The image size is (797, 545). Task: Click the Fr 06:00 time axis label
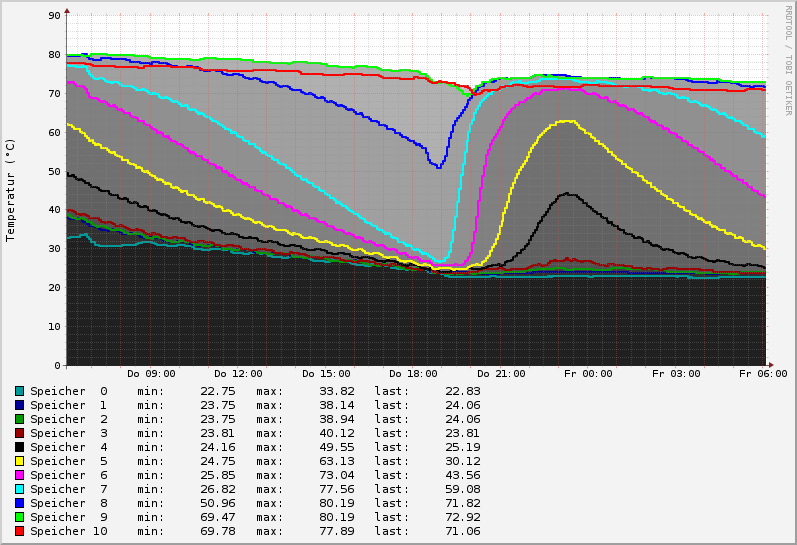coord(763,374)
